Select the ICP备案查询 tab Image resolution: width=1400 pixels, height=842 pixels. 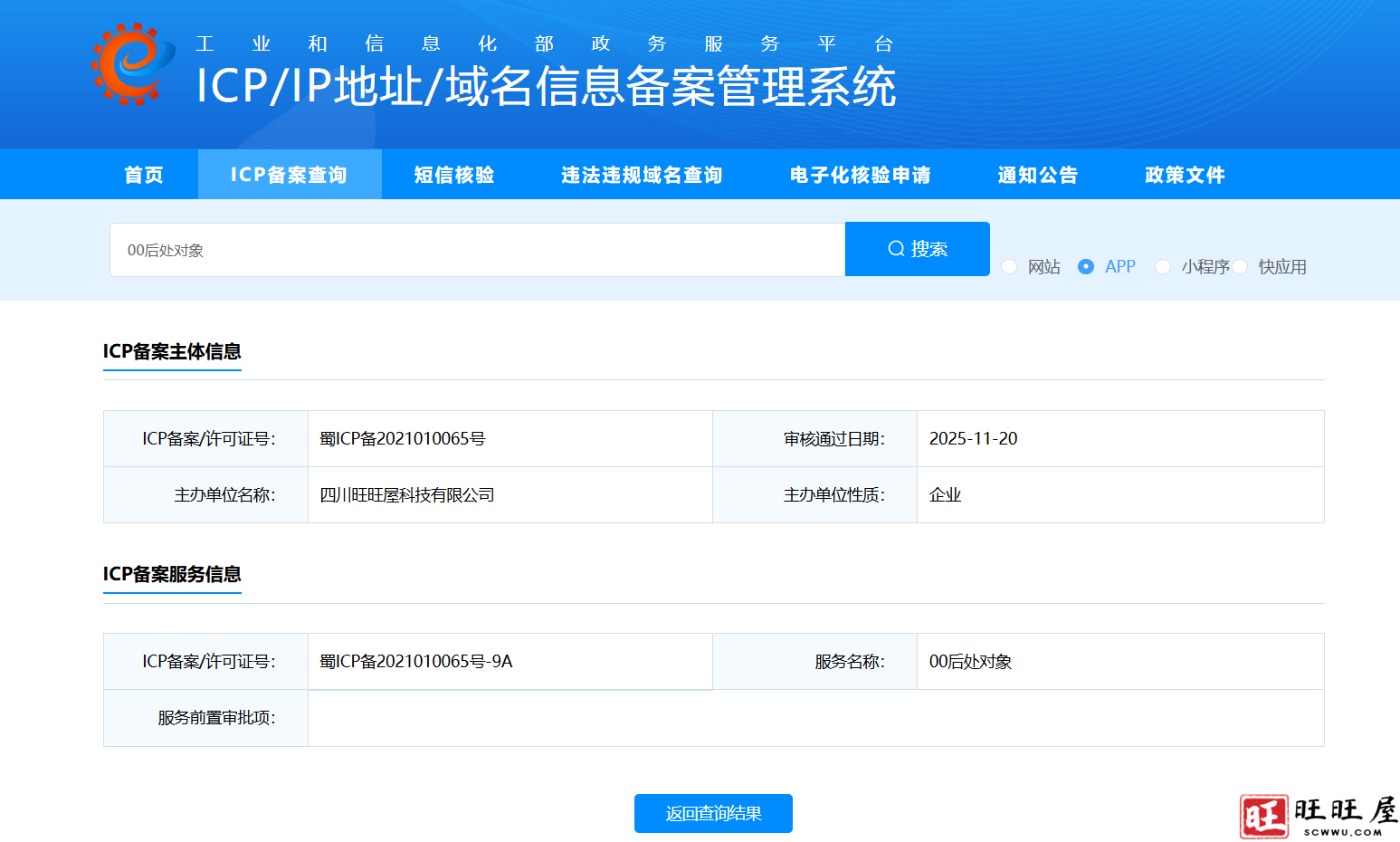point(290,174)
